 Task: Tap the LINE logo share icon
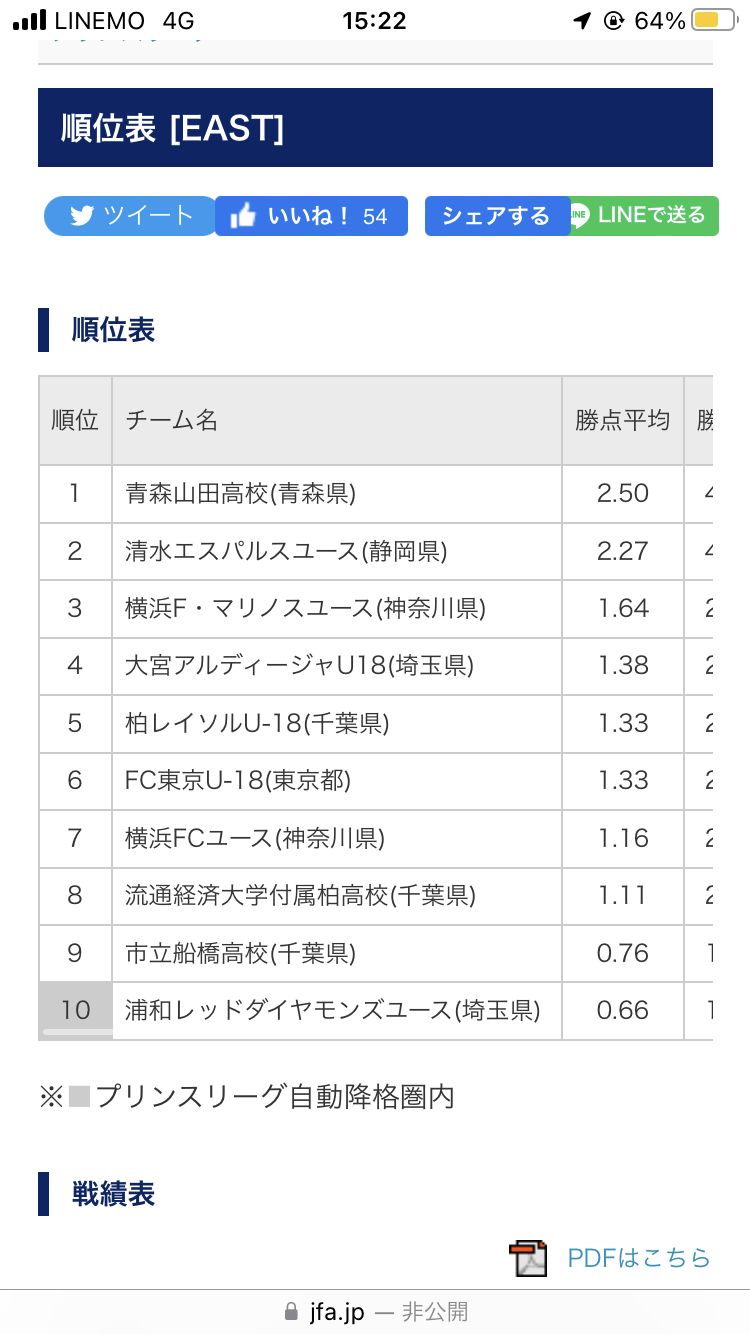click(x=580, y=216)
